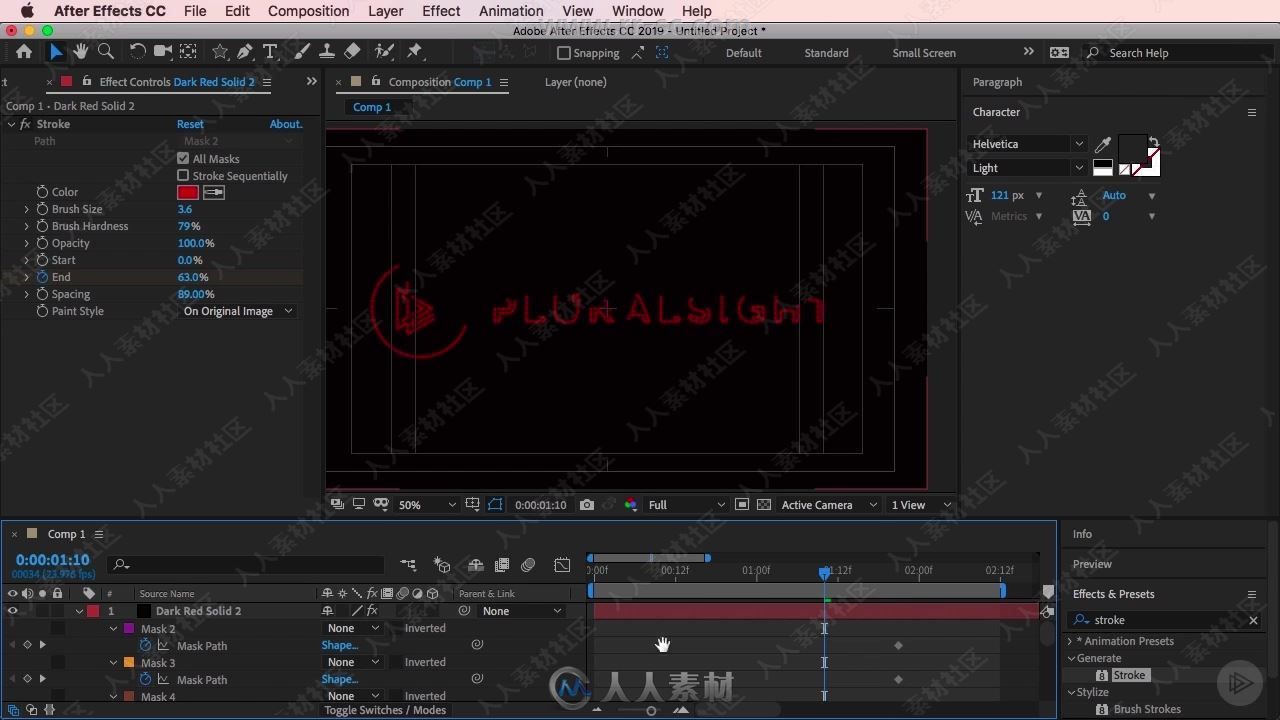The height and width of the screenshot is (720, 1280).
Task: Expand the Animation Presets category
Action: point(1070,641)
